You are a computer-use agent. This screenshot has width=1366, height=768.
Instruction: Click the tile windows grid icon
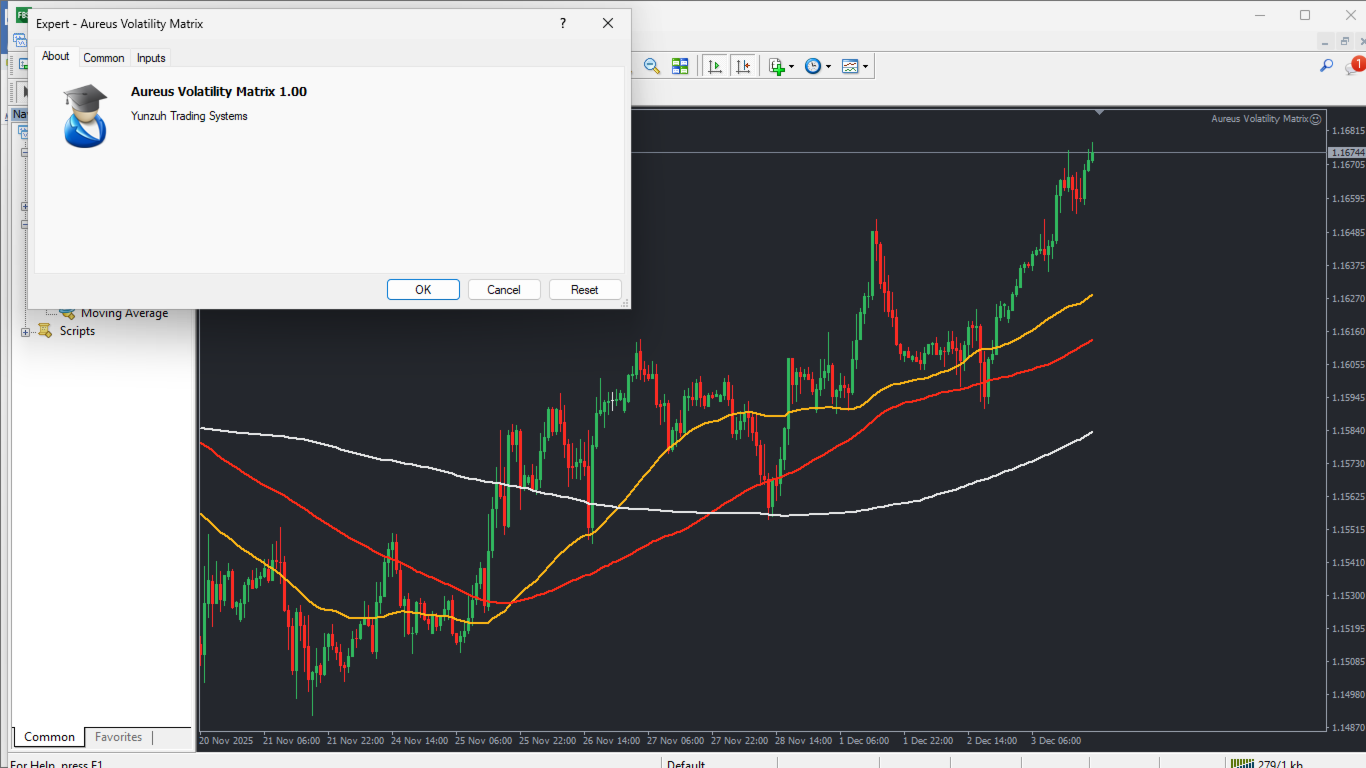(680, 66)
